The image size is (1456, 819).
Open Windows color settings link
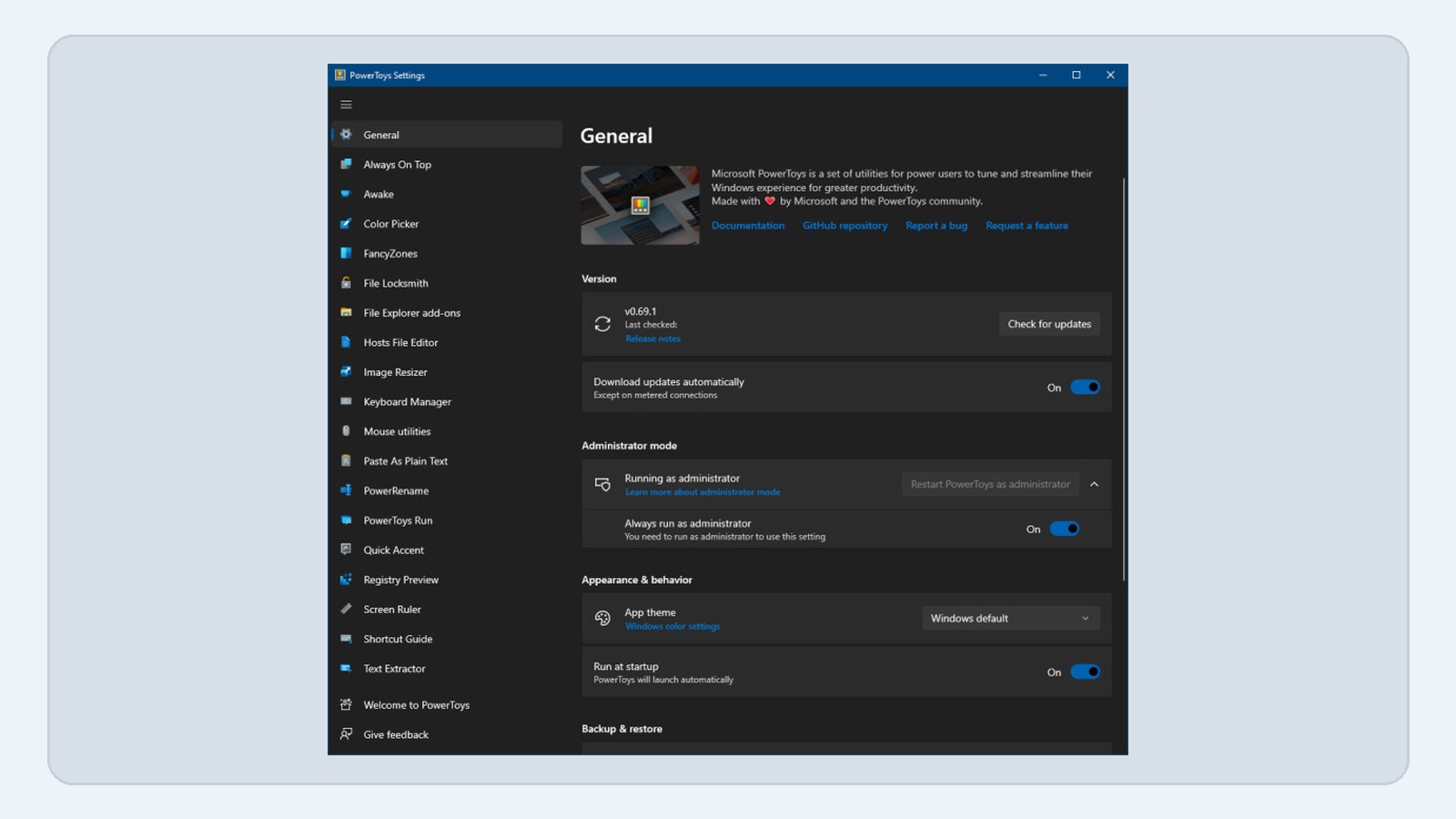point(672,626)
